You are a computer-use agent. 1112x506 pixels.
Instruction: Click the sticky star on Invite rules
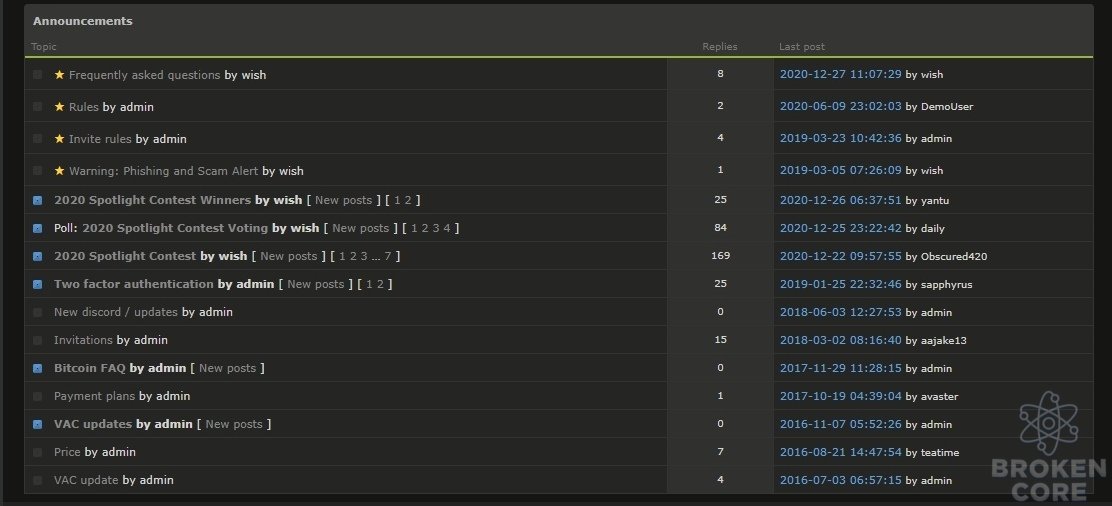pos(60,138)
